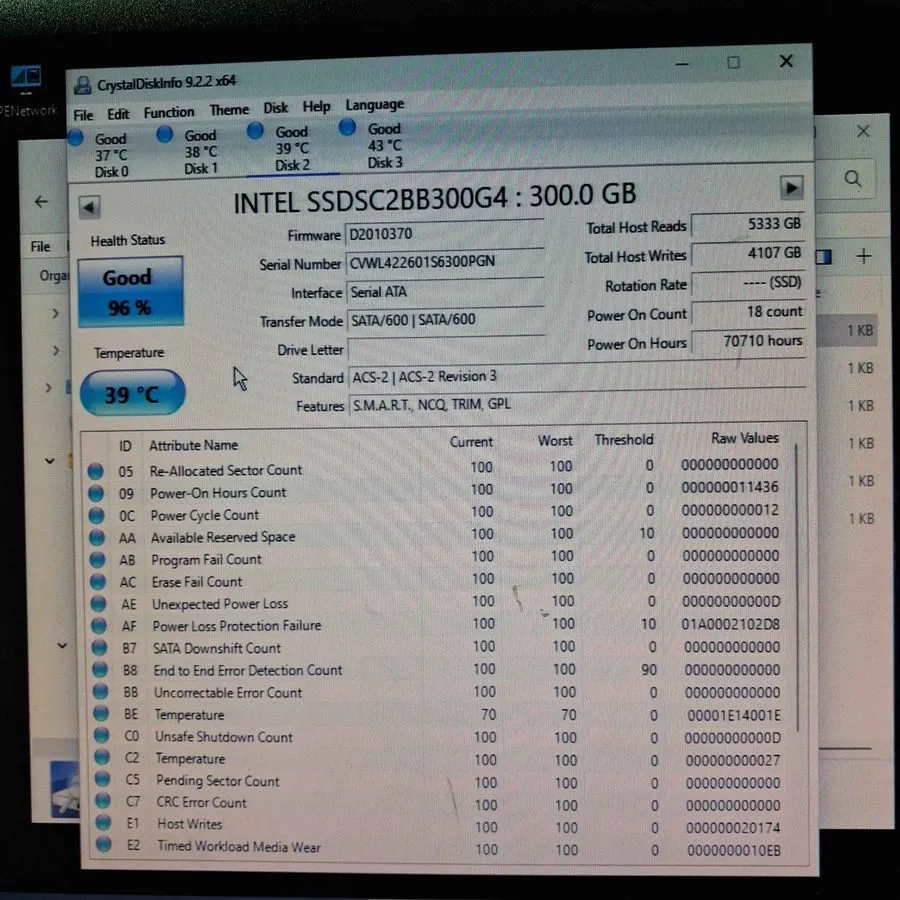The width and height of the screenshot is (900, 900).
Task: Click the Standard field ACS-2 Revision 3
Action: pyautogui.click(x=576, y=375)
